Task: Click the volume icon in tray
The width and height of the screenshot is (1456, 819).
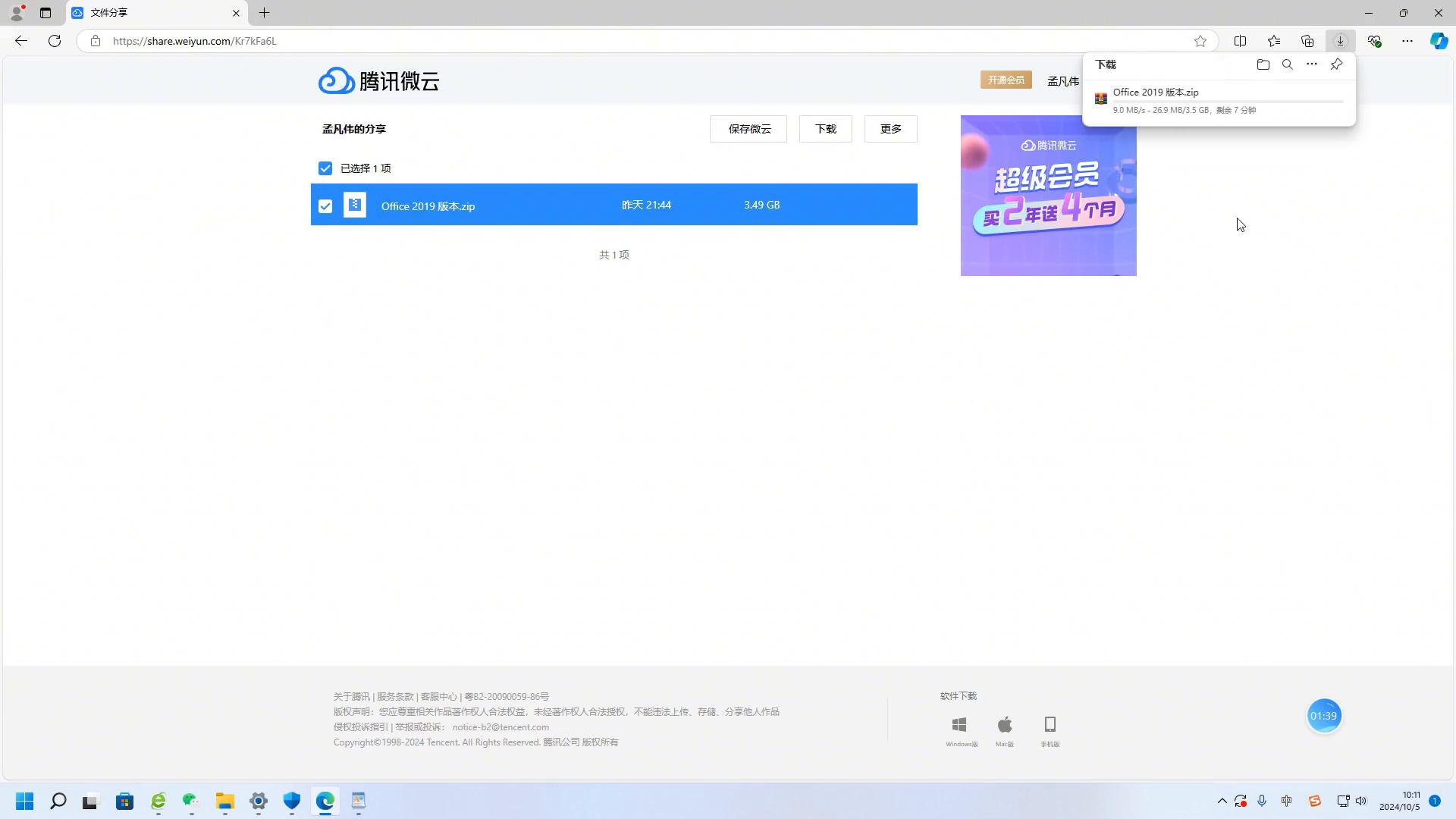Action: [1360, 801]
